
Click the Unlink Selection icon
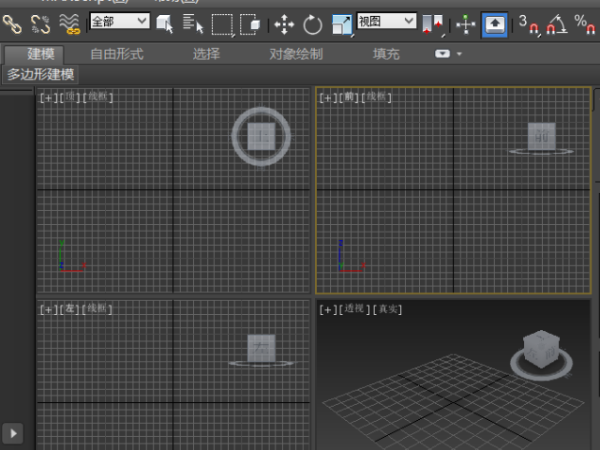point(41,23)
